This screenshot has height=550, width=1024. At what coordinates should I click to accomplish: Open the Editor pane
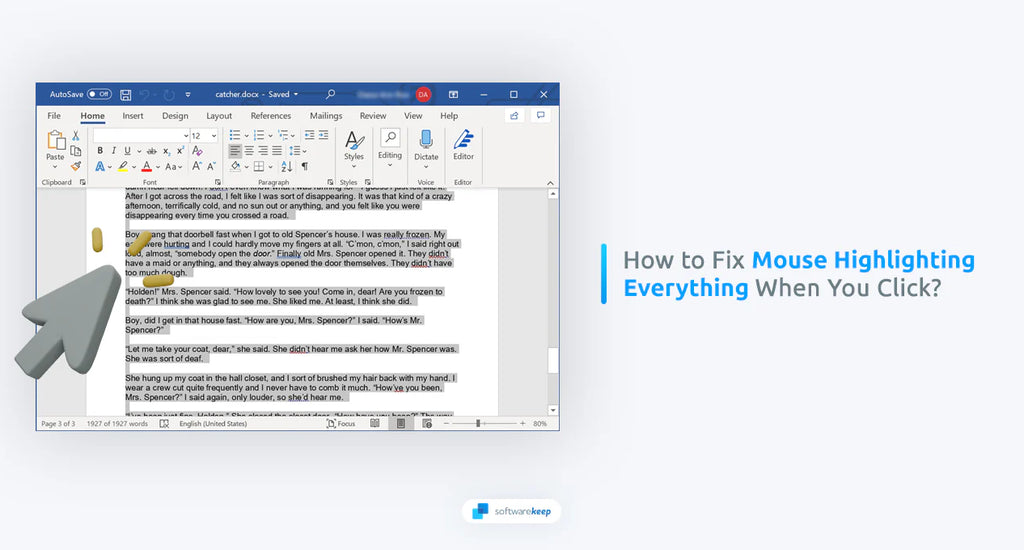[463, 145]
